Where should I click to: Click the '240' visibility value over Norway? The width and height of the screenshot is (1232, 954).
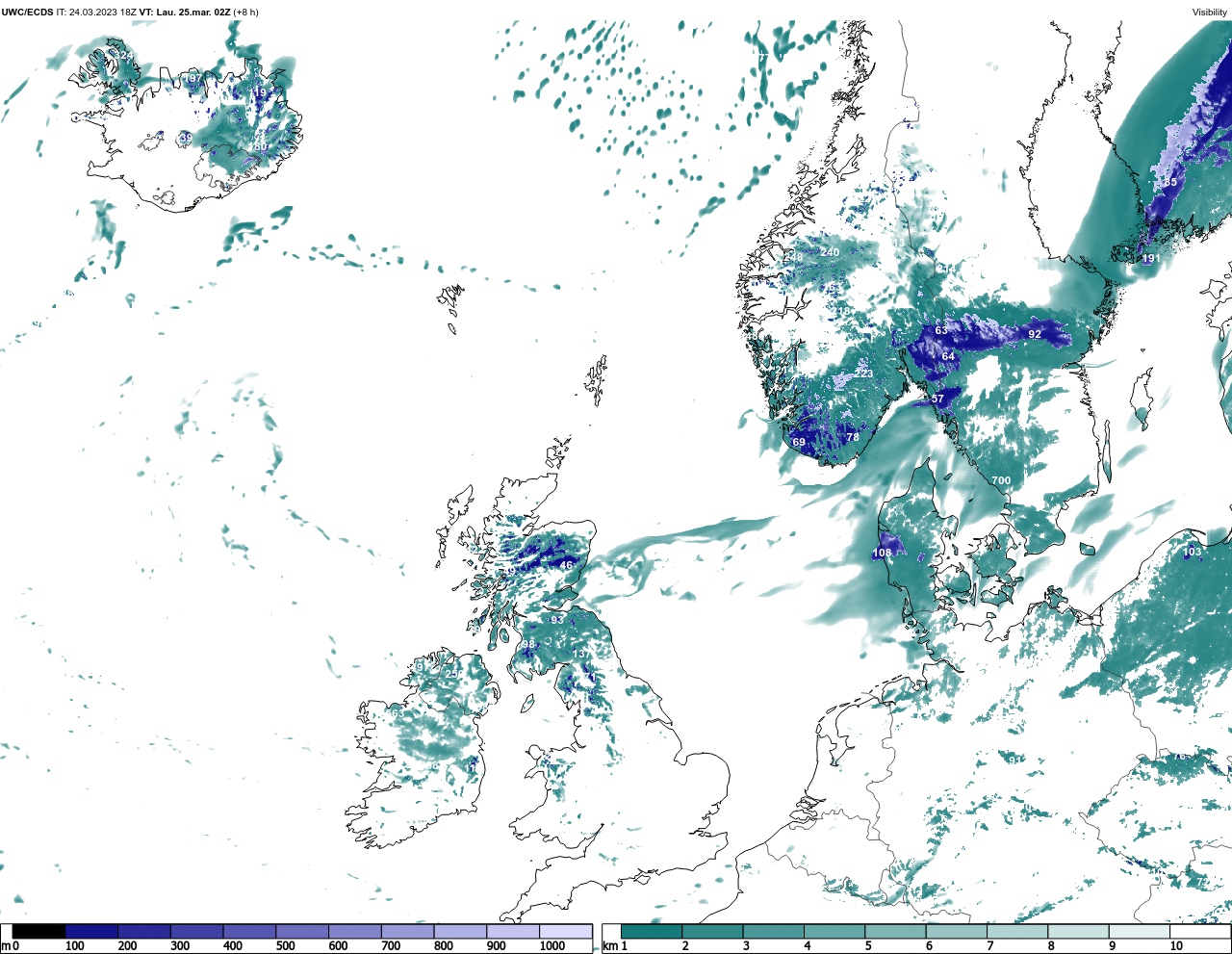(830, 252)
